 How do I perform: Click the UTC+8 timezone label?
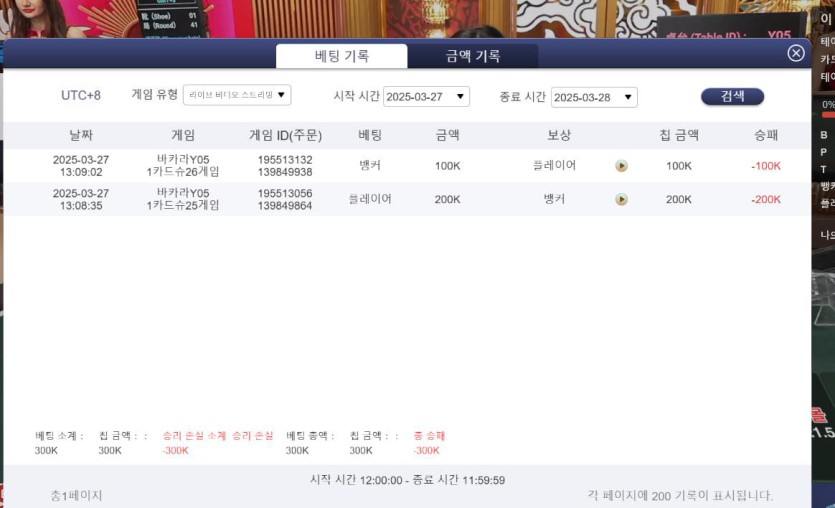coord(81,96)
